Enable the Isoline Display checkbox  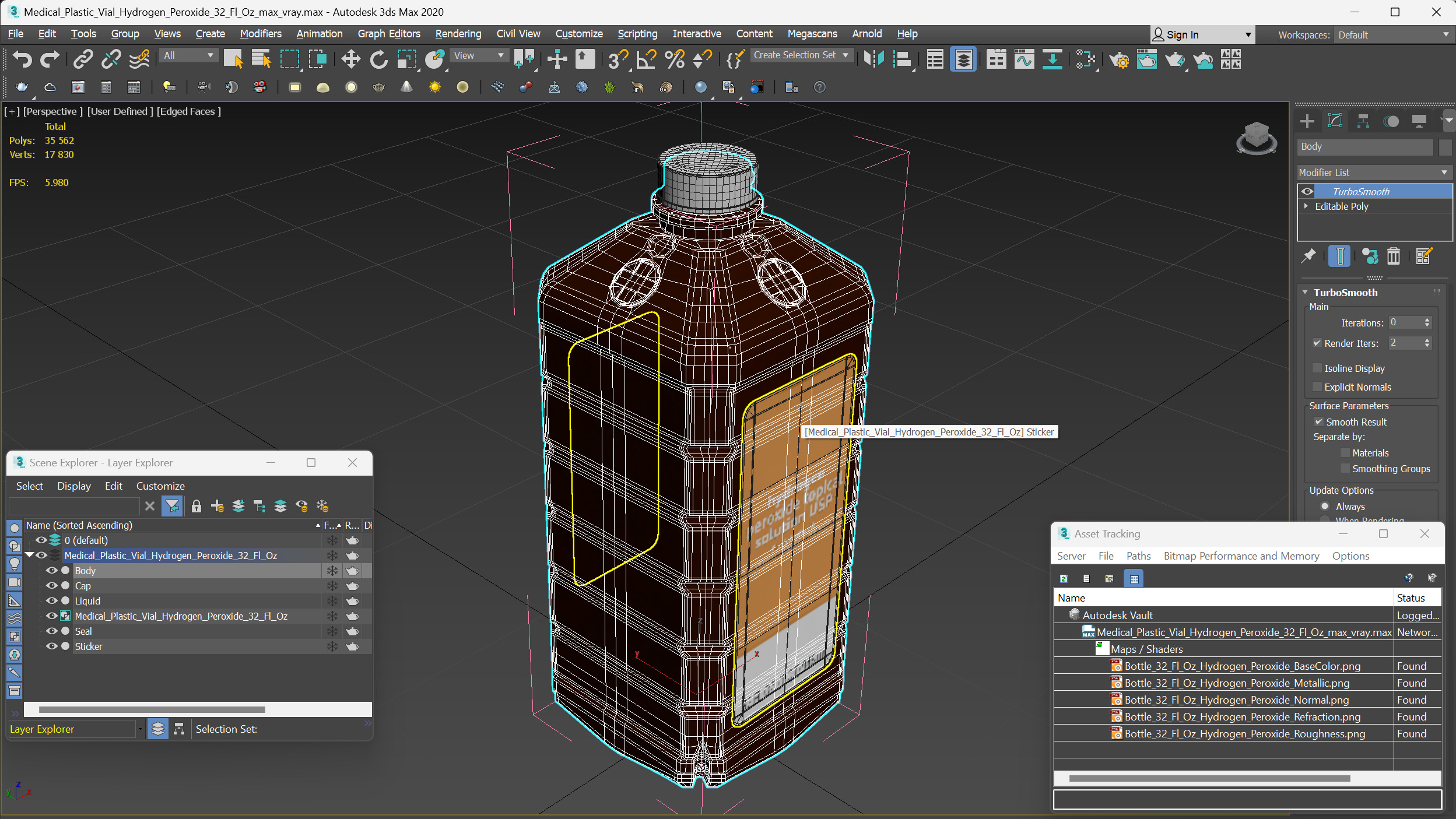click(1317, 368)
